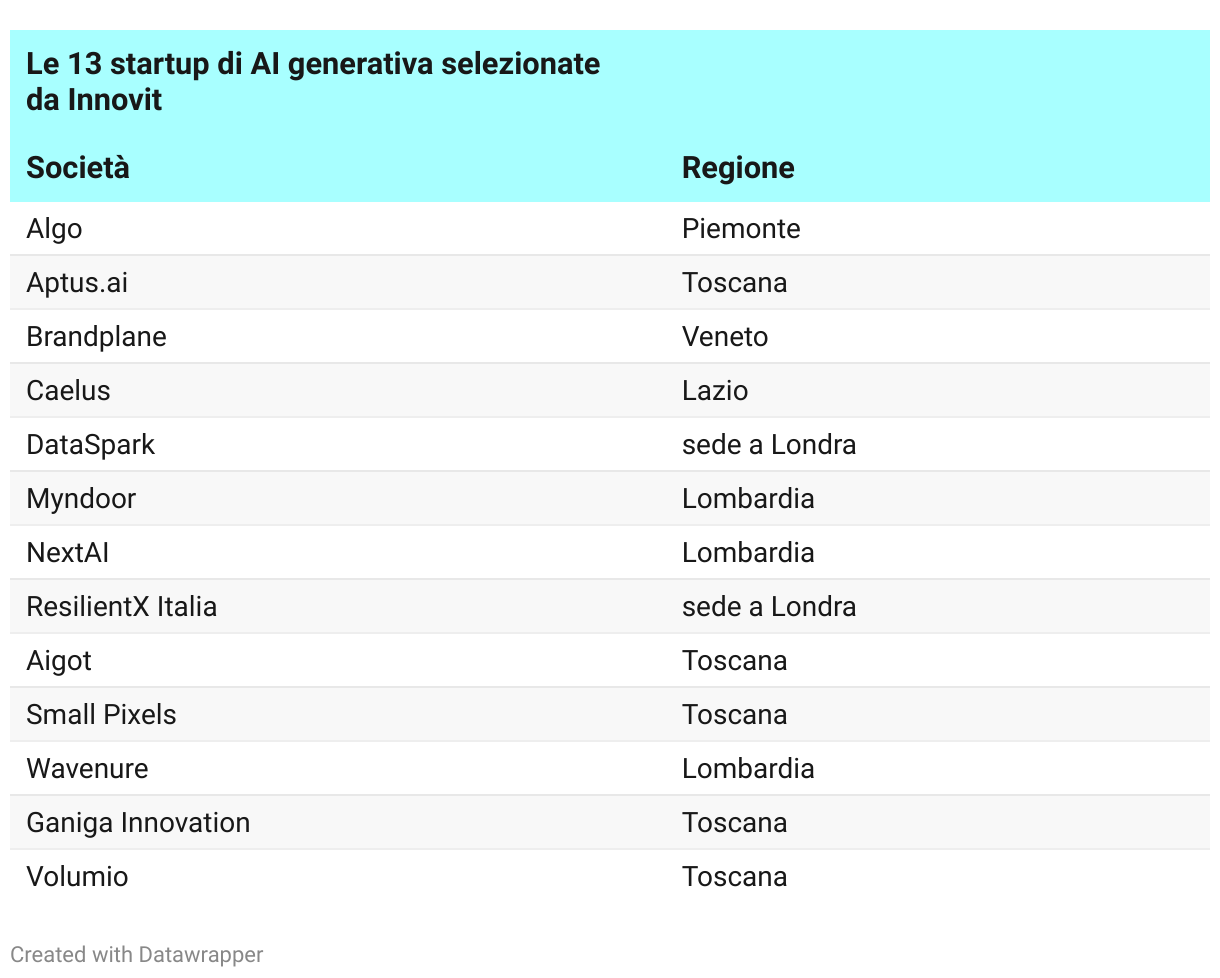Click the Volumio company entry

point(77,877)
